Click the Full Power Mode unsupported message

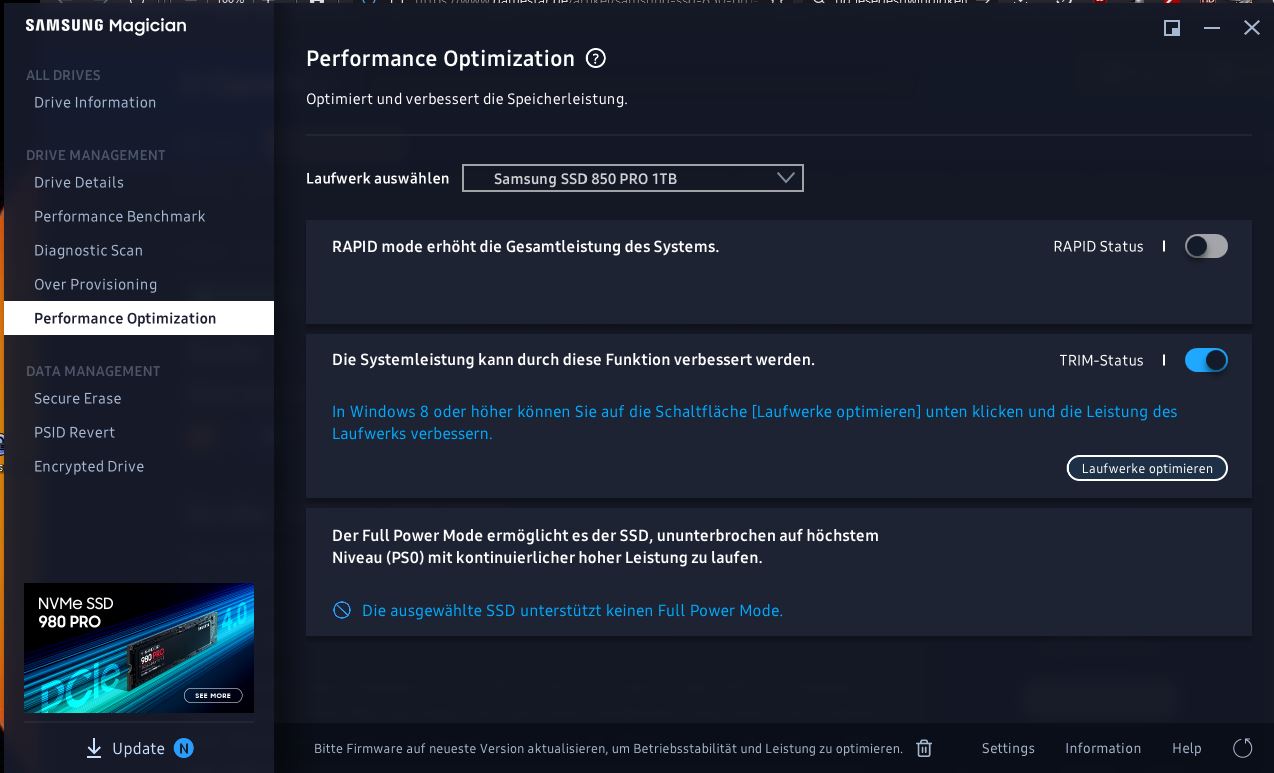tap(572, 610)
